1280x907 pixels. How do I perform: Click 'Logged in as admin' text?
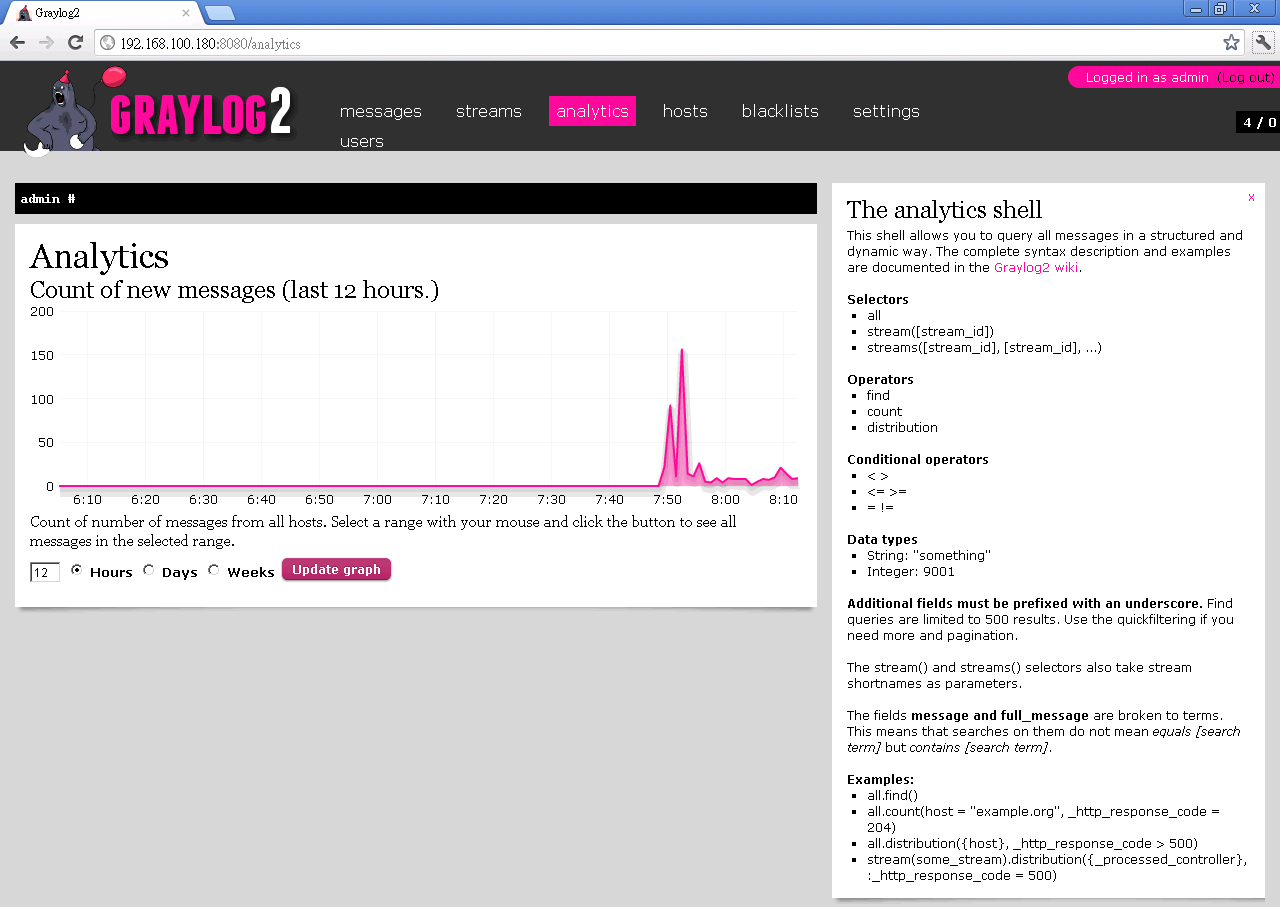[1147, 77]
